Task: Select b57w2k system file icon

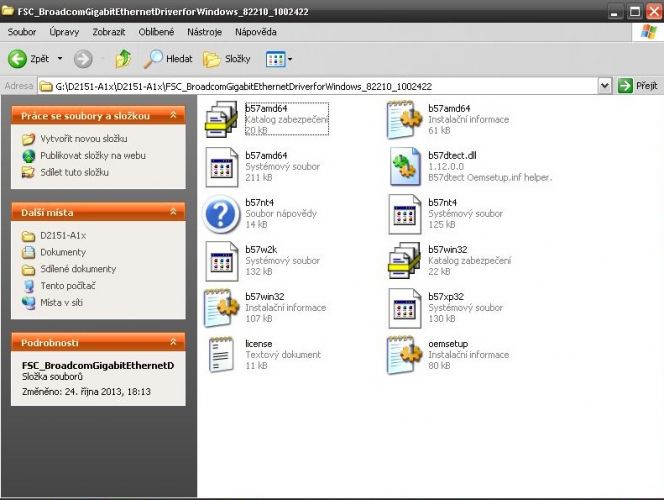Action: (x=222, y=261)
